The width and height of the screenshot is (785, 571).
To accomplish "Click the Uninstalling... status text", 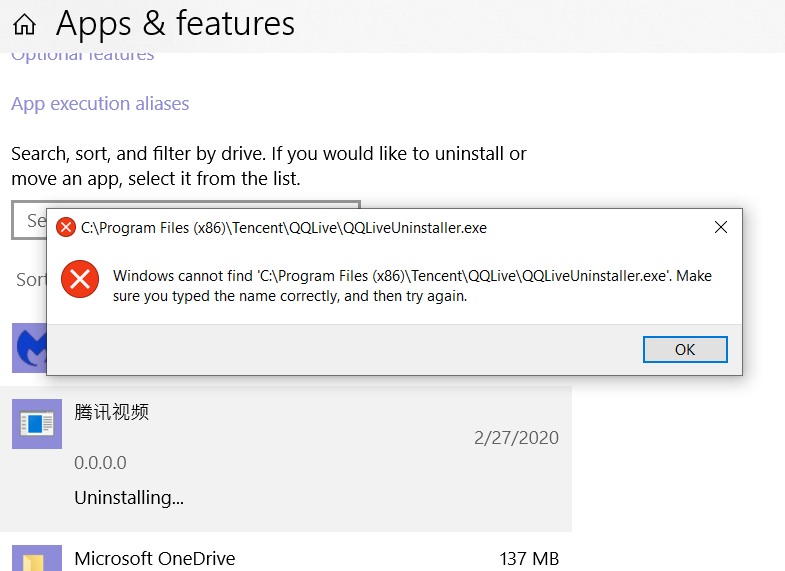I will click(x=129, y=497).
